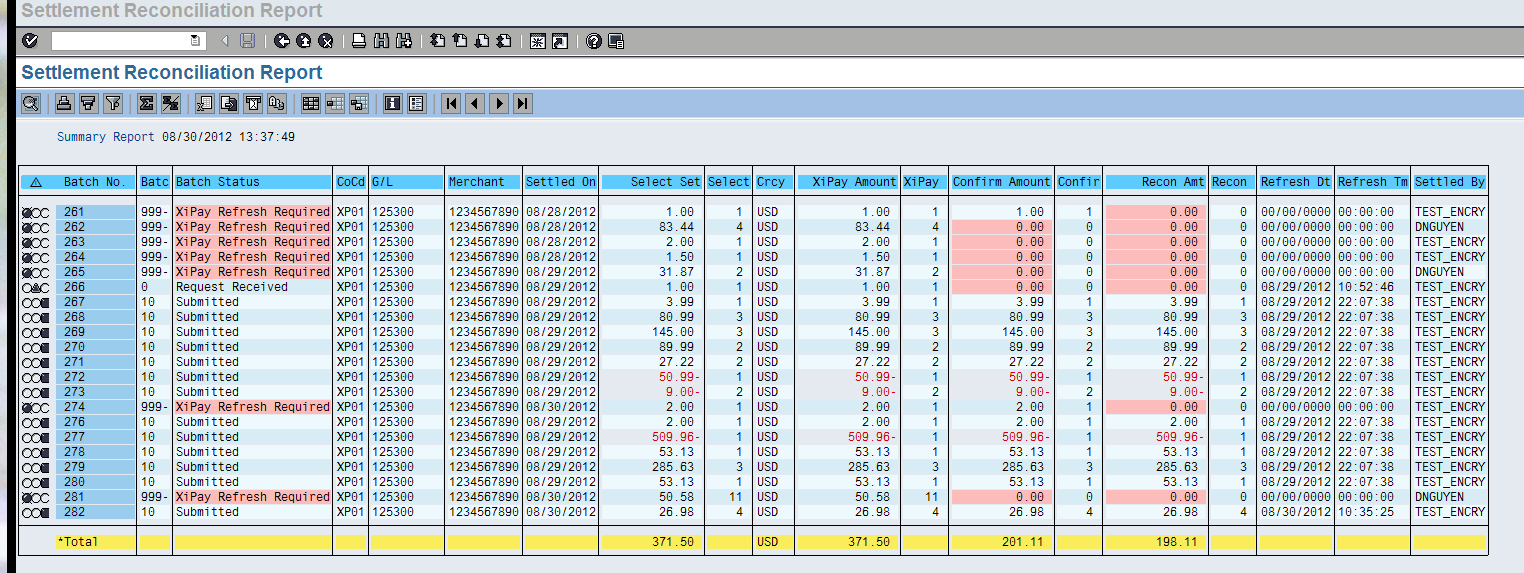1524x573 pixels.
Task: Click the Save diskette icon
Action: (248, 41)
